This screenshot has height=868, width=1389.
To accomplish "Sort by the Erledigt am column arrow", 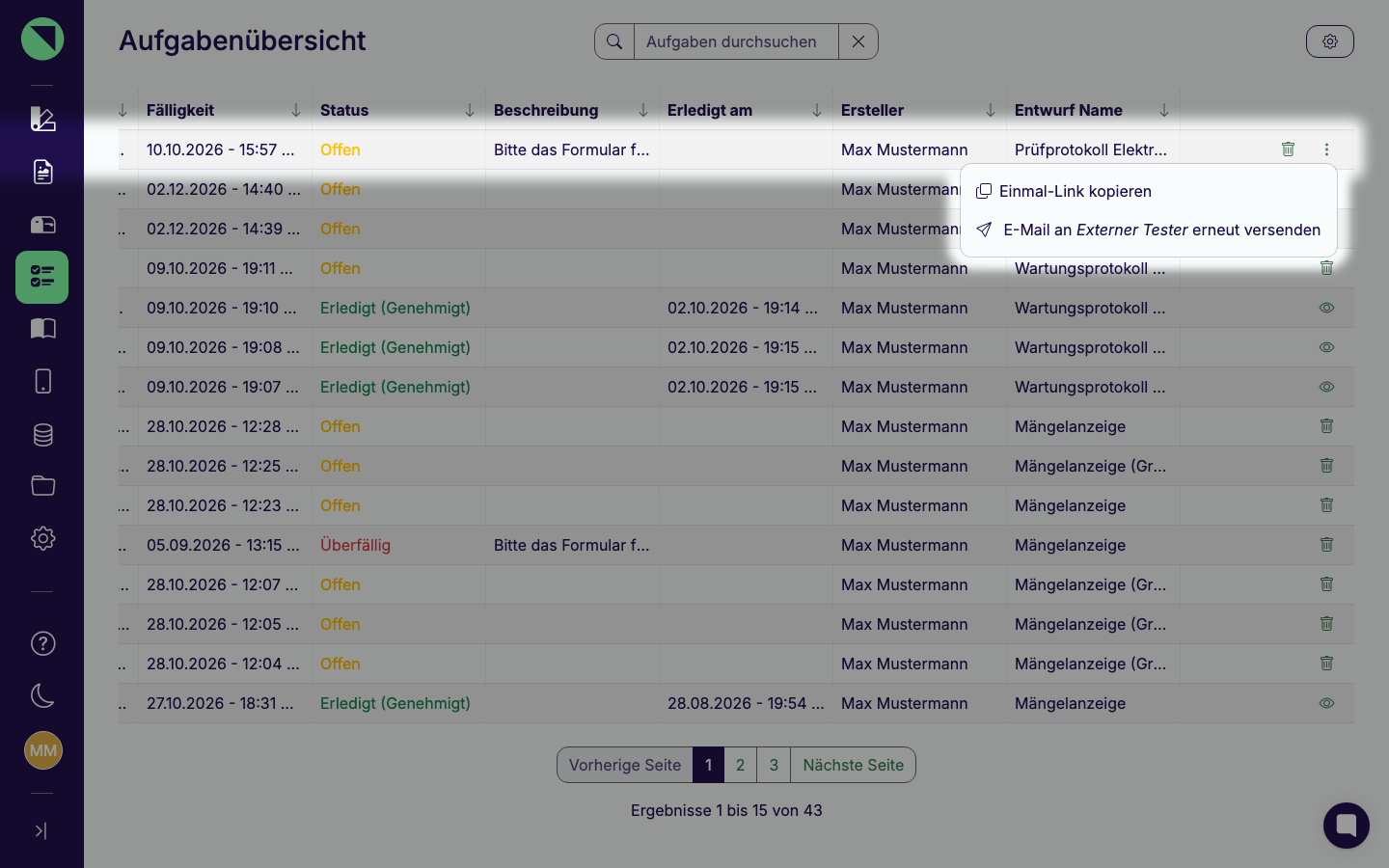I will pos(817,110).
